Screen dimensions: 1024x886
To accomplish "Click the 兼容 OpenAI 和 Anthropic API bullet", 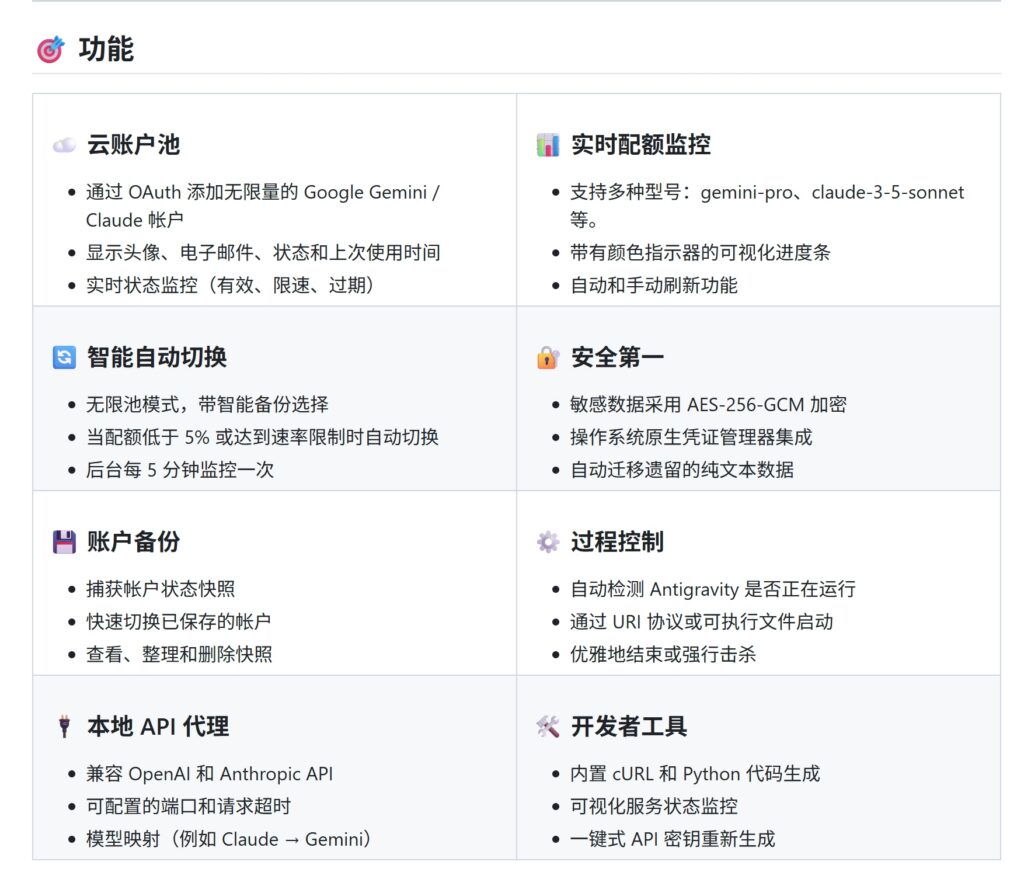I will [x=209, y=774].
